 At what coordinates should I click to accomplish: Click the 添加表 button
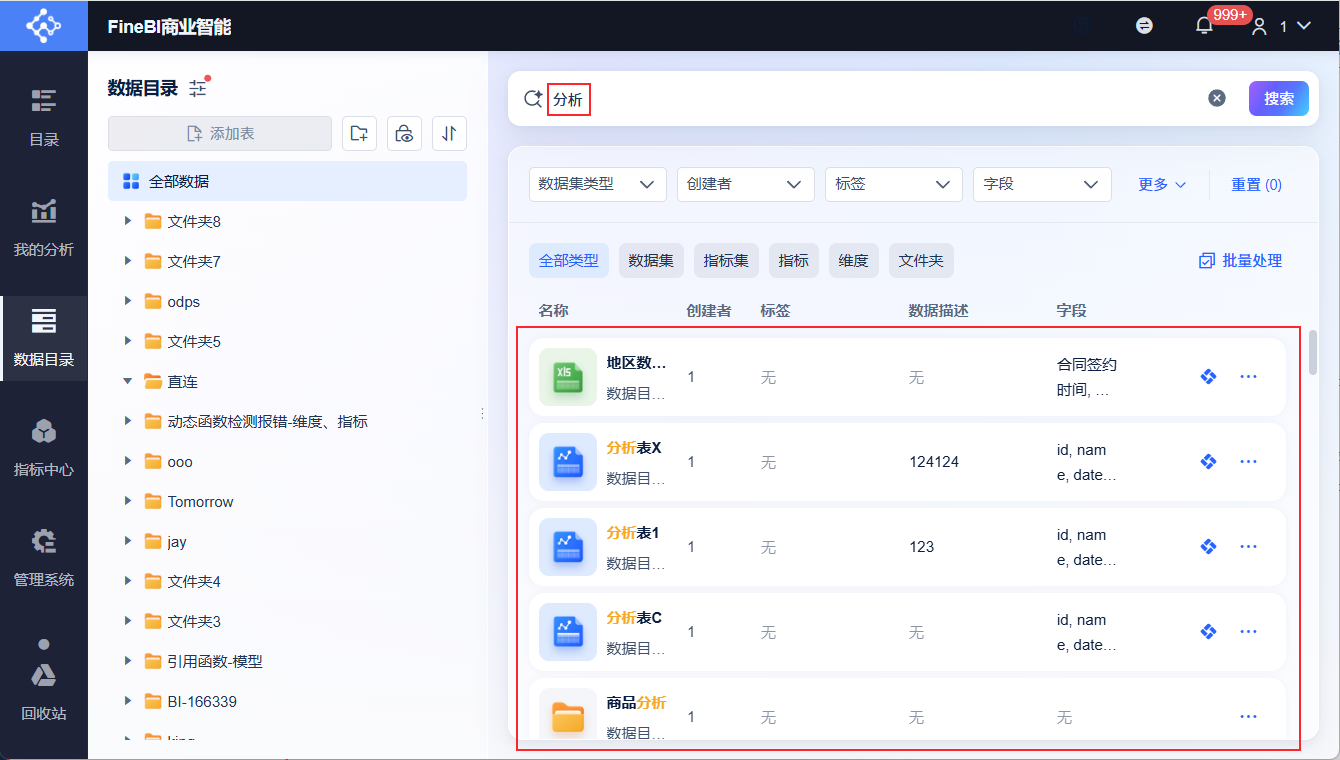220,133
